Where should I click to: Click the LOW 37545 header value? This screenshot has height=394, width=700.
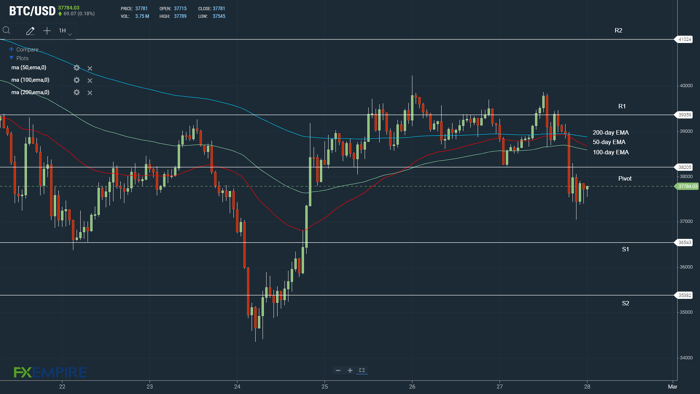click(x=219, y=16)
